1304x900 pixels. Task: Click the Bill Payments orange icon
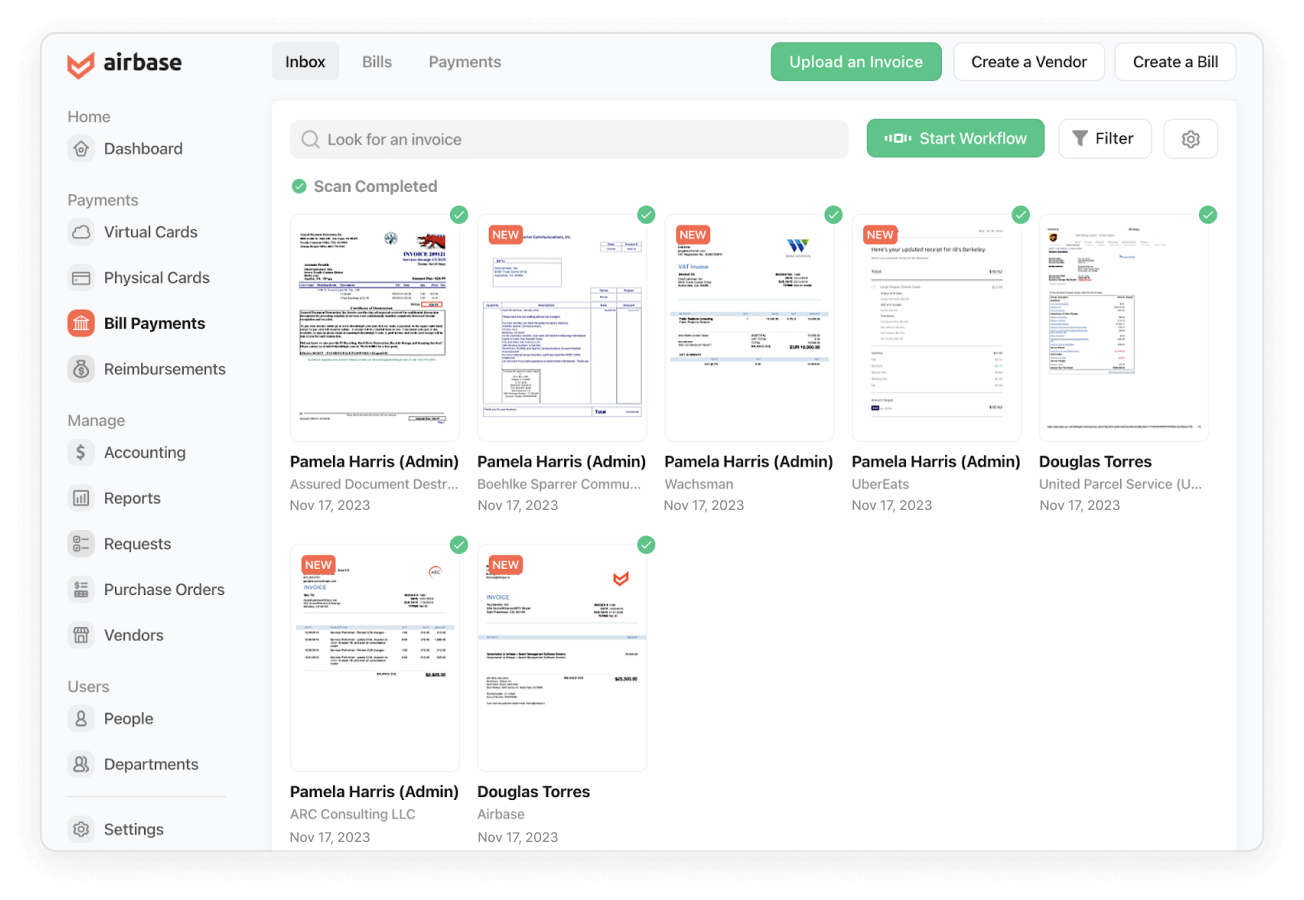[x=81, y=323]
